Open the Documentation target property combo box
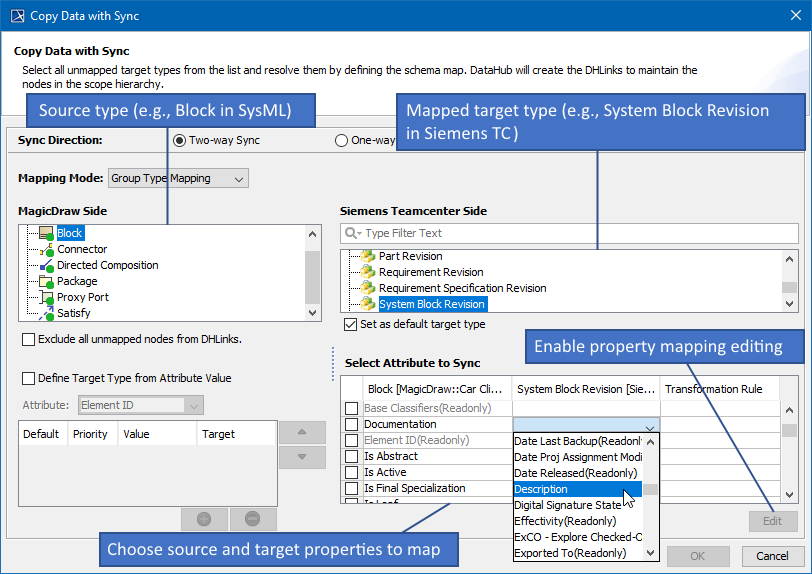 click(586, 425)
